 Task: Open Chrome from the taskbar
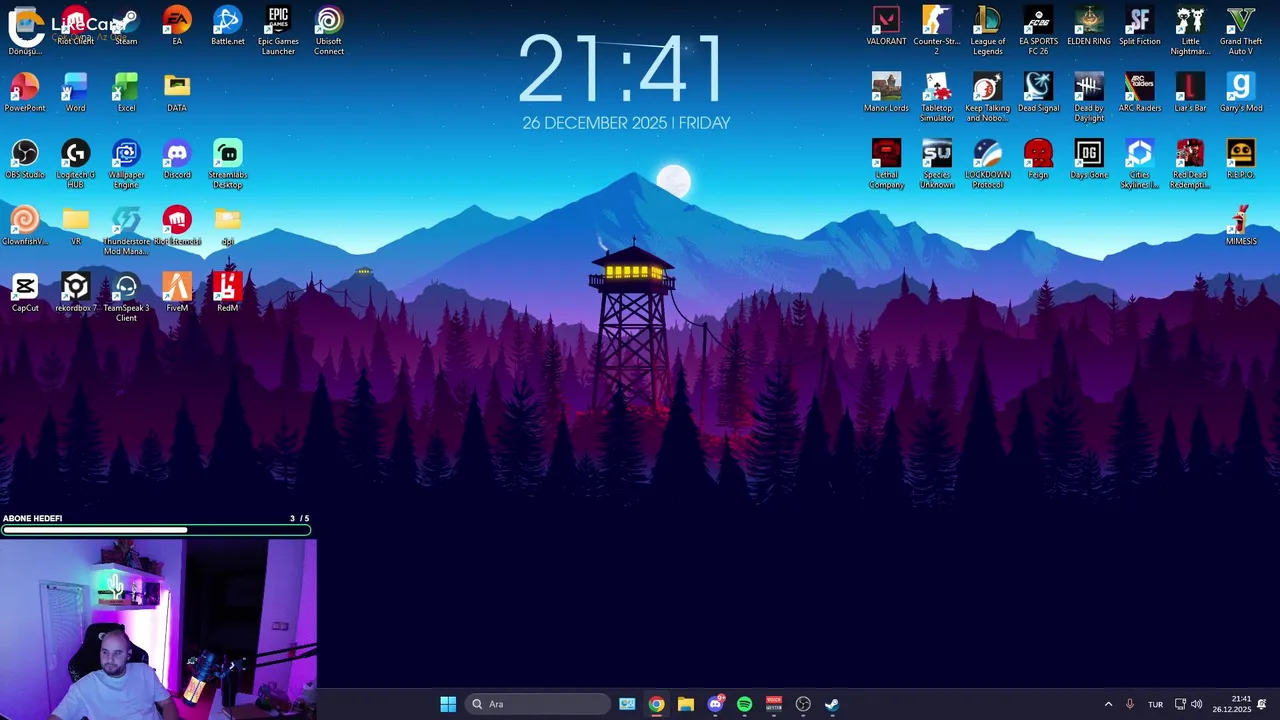click(x=656, y=704)
